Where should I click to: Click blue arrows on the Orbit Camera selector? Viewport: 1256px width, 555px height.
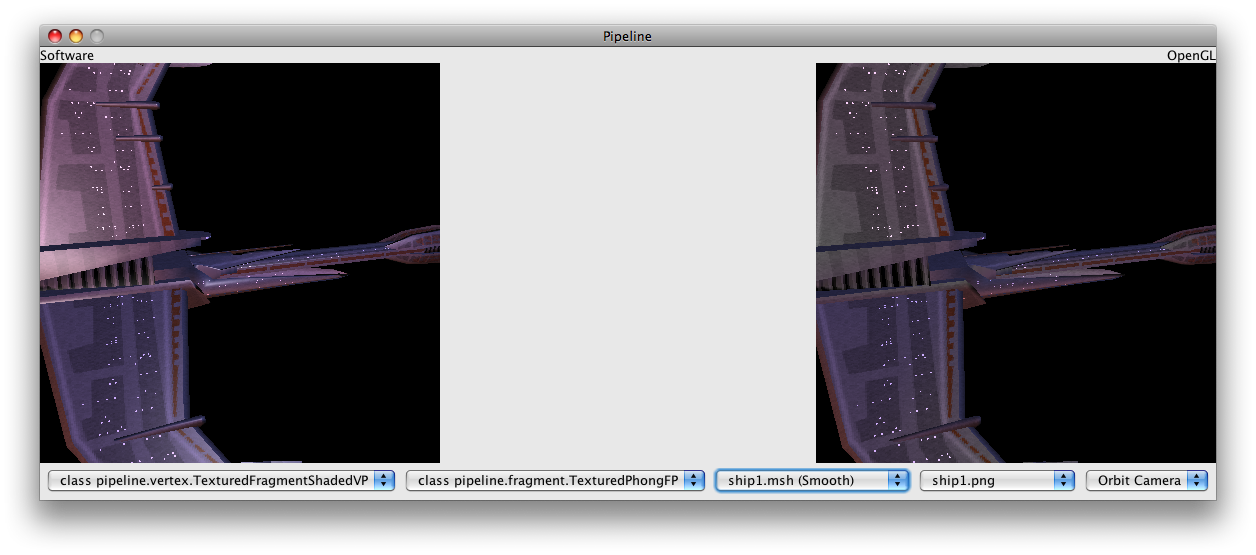(x=1199, y=481)
